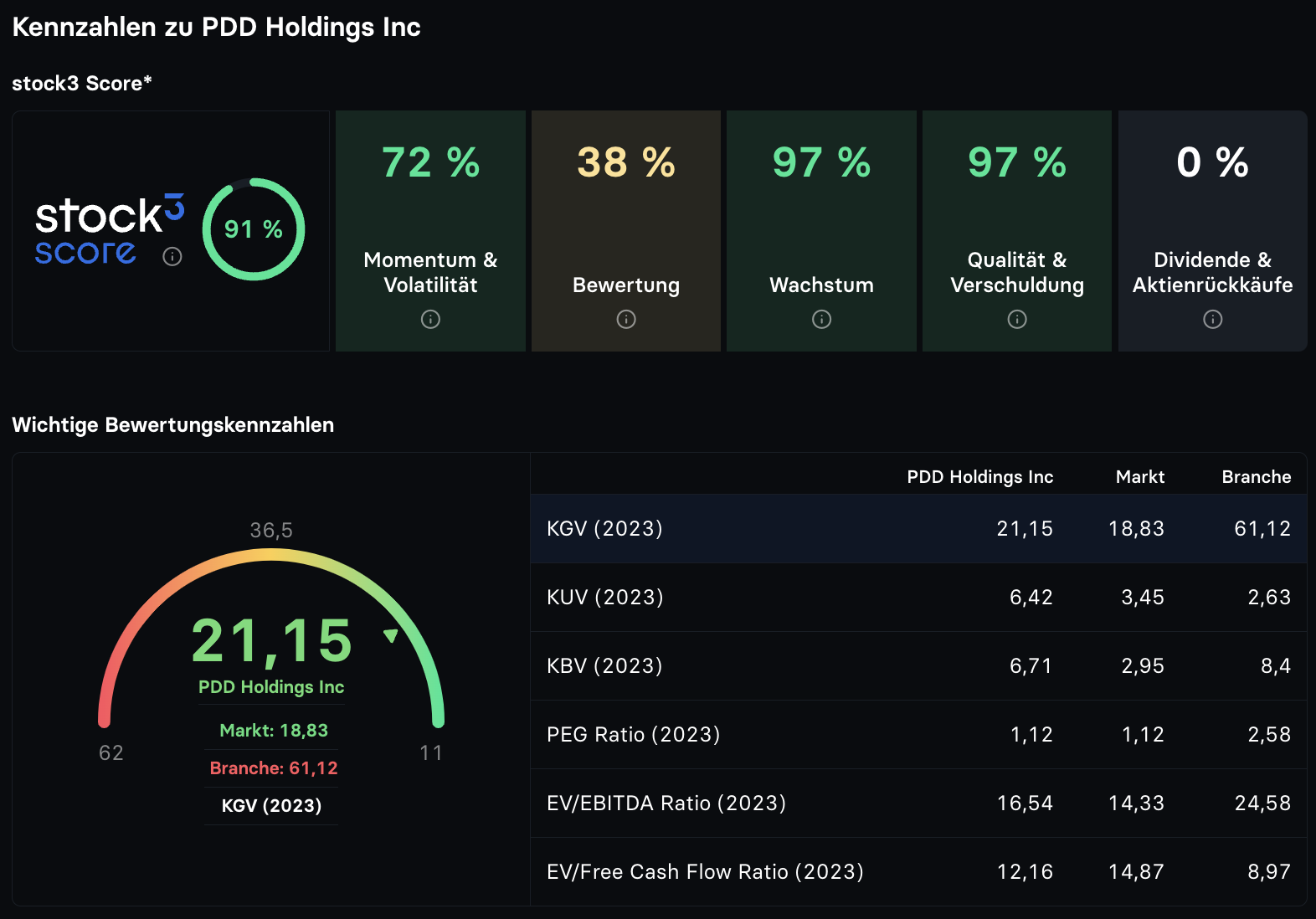1316x919 pixels.
Task: Click the KBV Markt value 2,95
Action: [1143, 665]
